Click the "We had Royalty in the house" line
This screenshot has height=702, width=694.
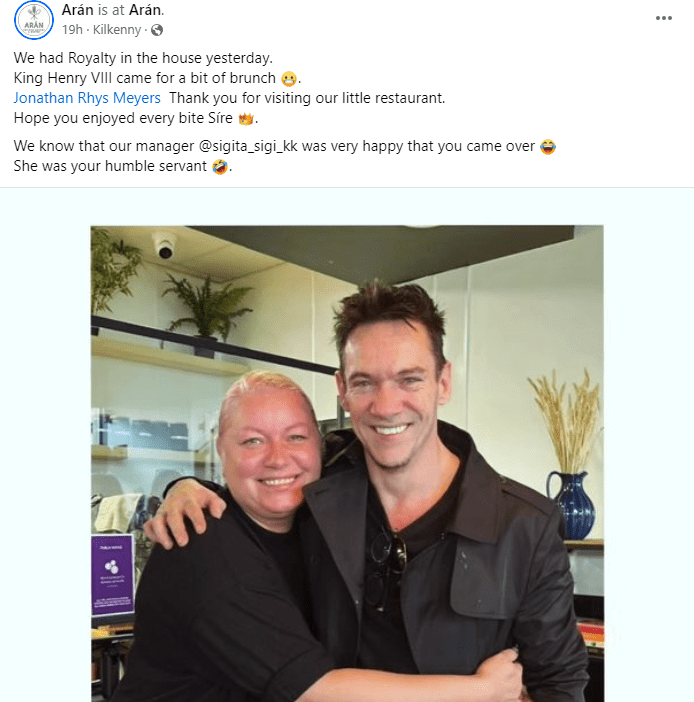[143, 58]
